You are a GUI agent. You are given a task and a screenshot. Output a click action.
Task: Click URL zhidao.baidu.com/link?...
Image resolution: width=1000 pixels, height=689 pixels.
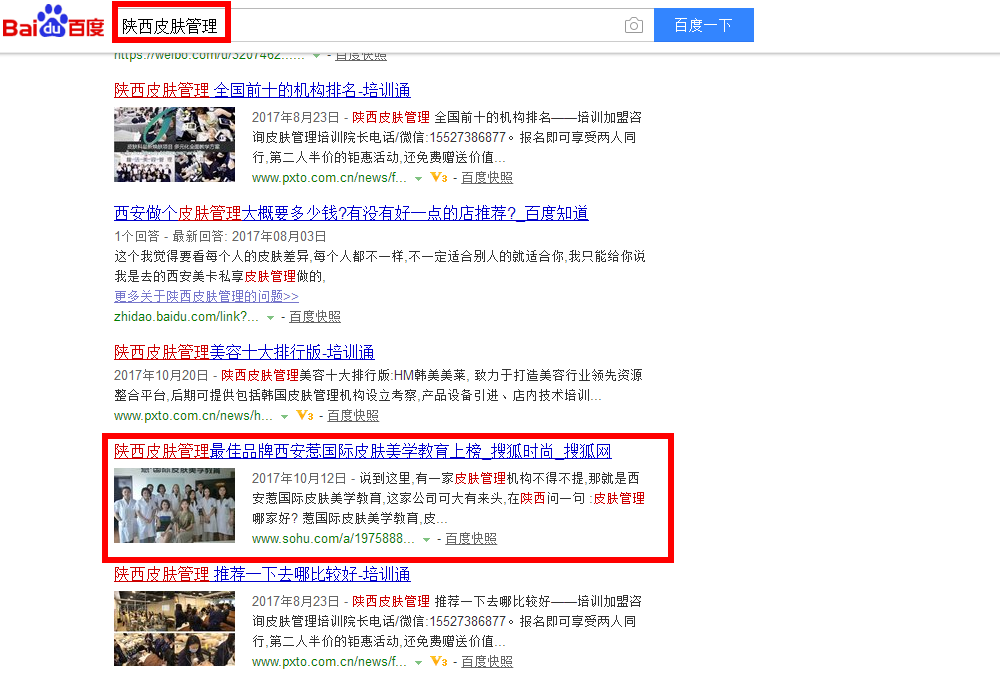coord(186,316)
